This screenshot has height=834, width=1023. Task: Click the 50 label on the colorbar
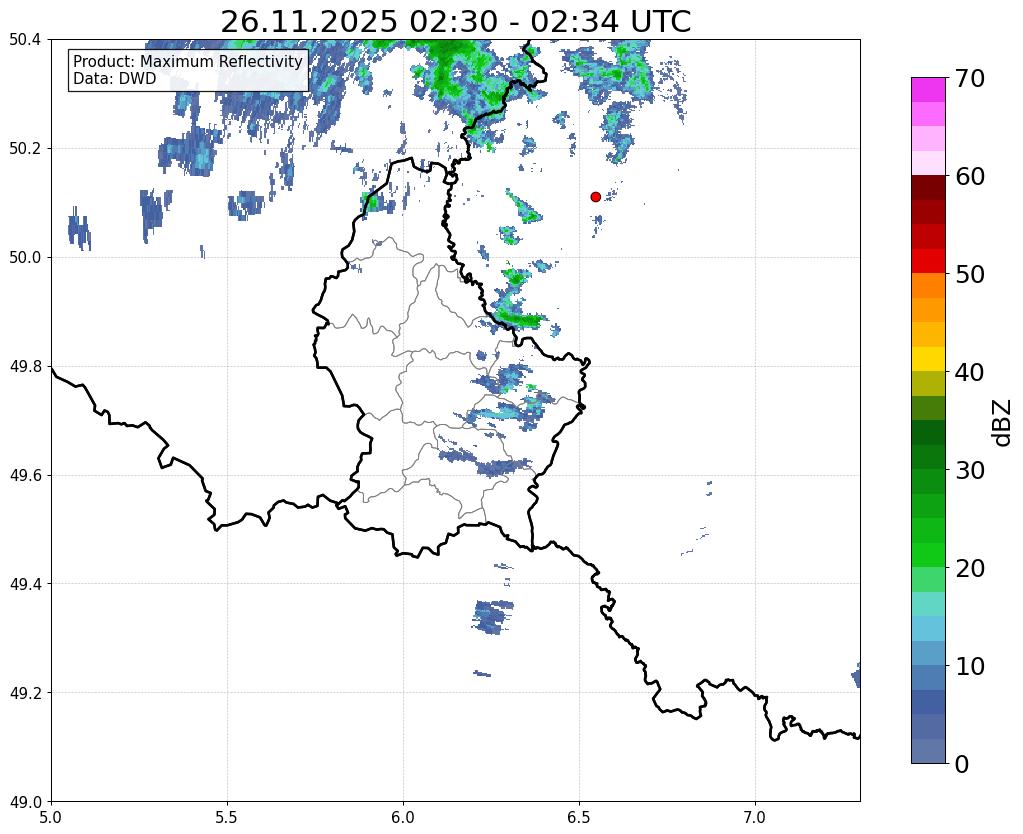[970, 274]
